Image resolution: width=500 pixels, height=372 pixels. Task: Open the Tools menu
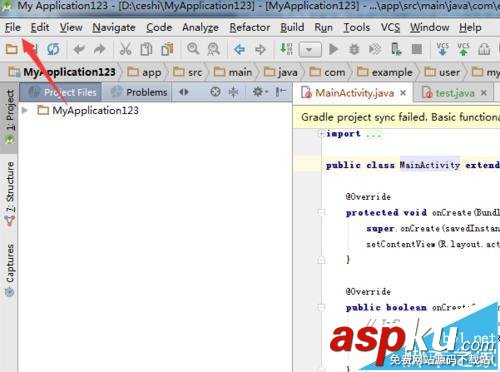[x=357, y=27]
